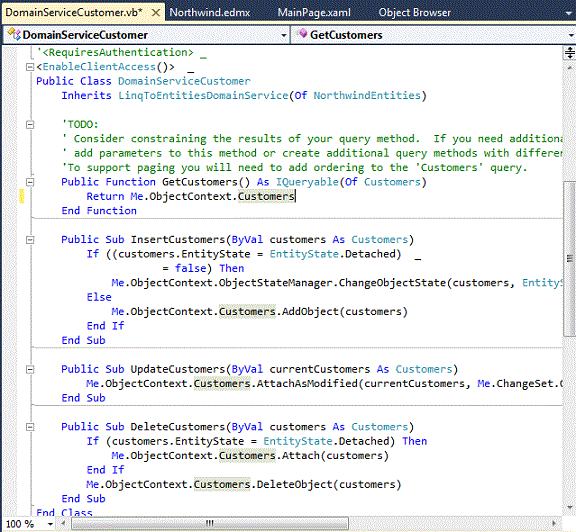Click 'AddObject' in the Else branch
Viewport: 576px width, 532px height.
[310, 312]
